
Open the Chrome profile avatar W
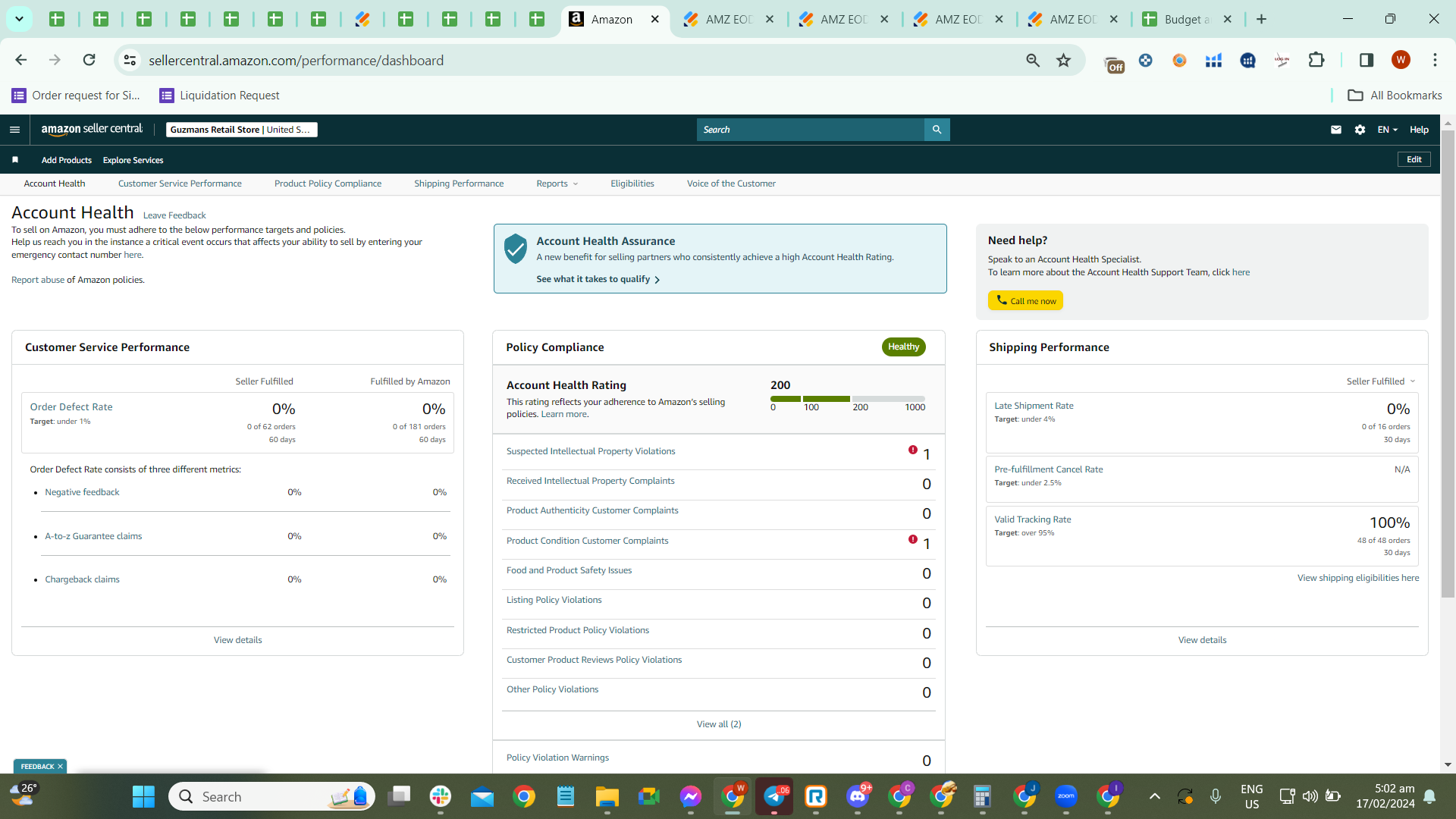coord(1401,60)
